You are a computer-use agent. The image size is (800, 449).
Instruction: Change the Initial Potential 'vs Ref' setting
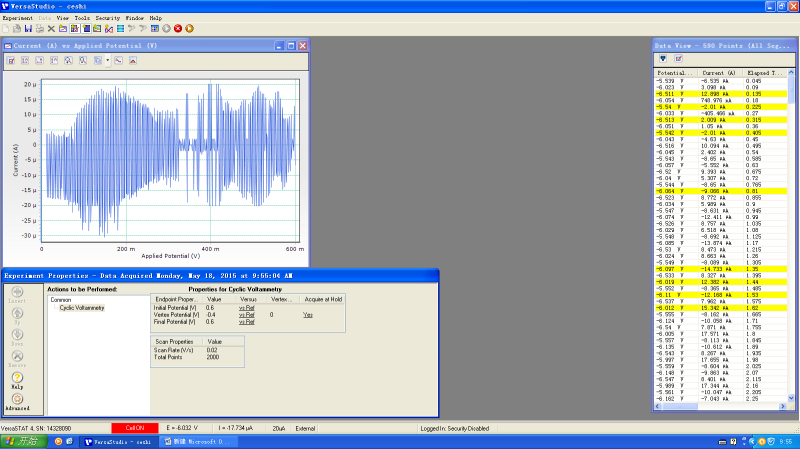(248, 307)
